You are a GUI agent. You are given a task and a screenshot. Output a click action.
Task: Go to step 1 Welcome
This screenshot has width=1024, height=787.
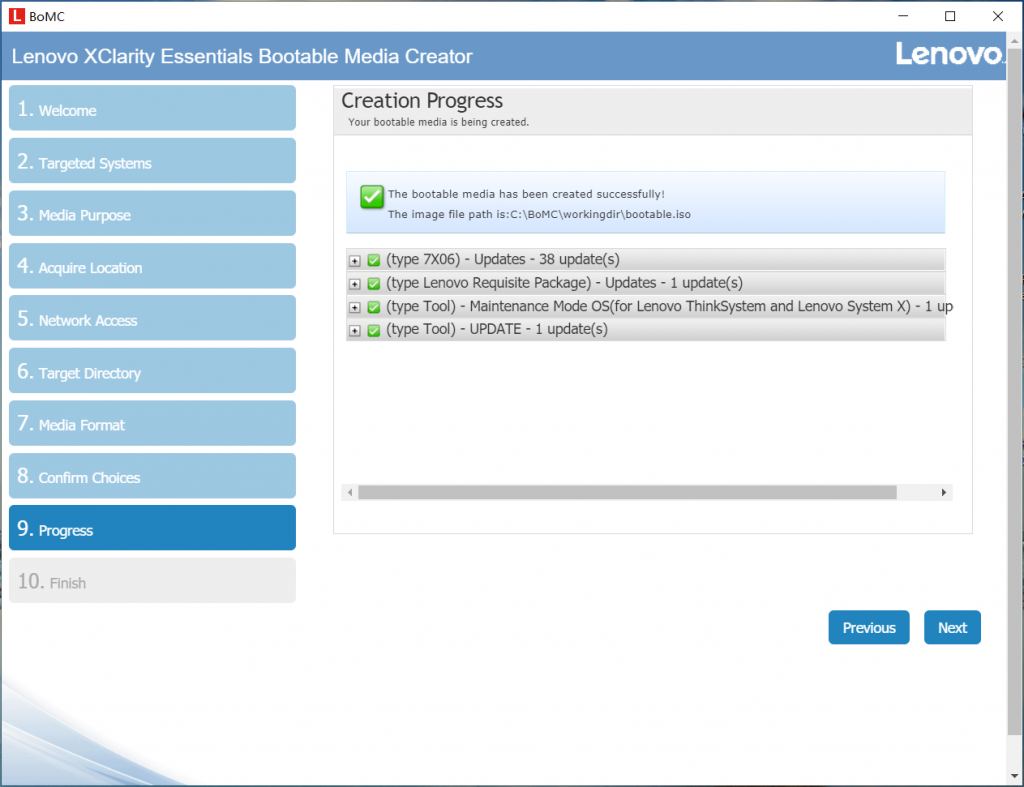tap(152, 108)
